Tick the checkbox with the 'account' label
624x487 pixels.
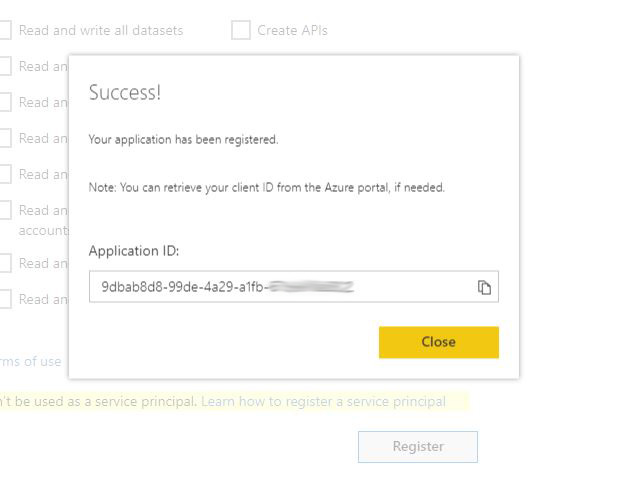coord(4,210)
